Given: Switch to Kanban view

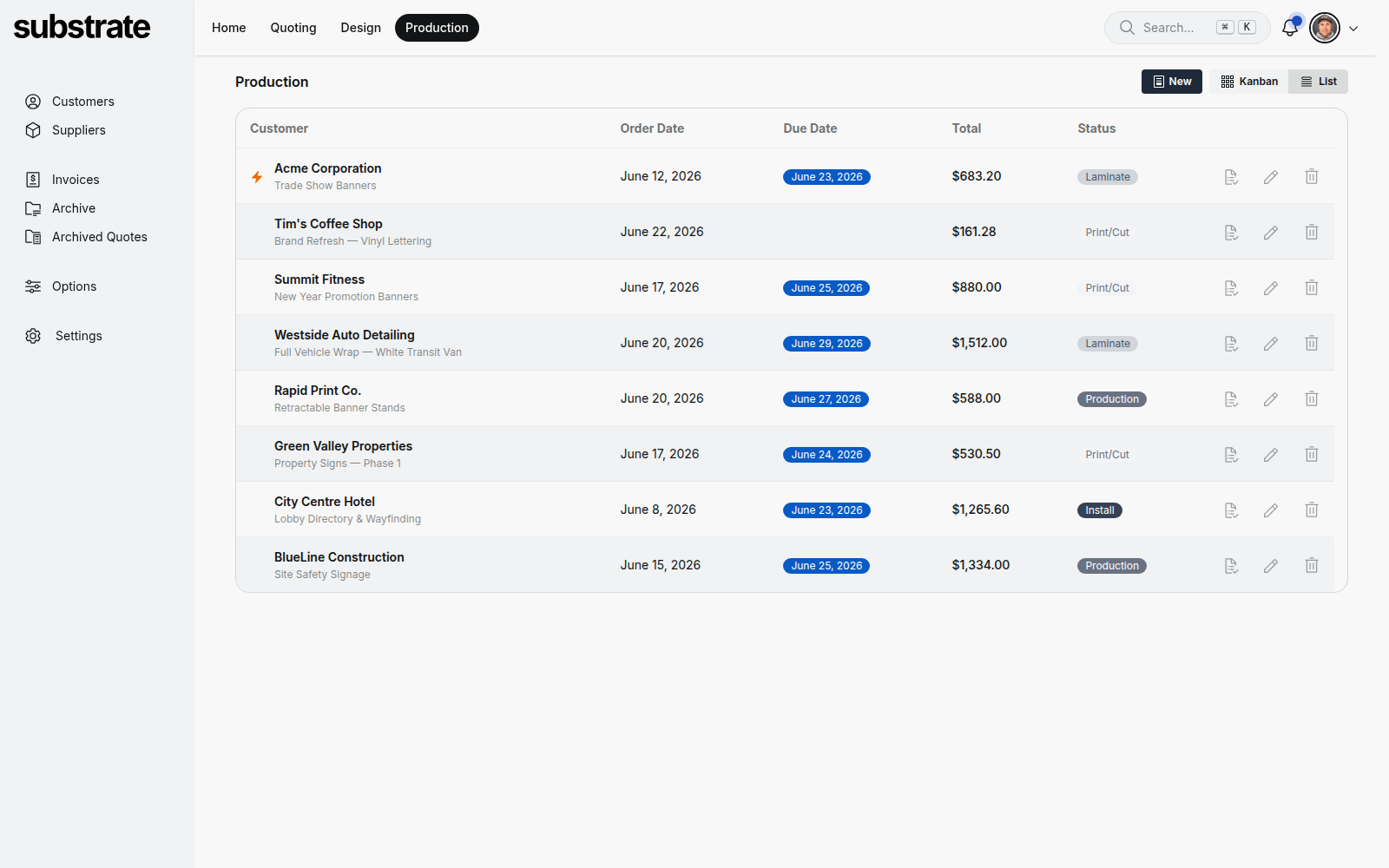Looking at the screenshot, I should click(1249, 82).
